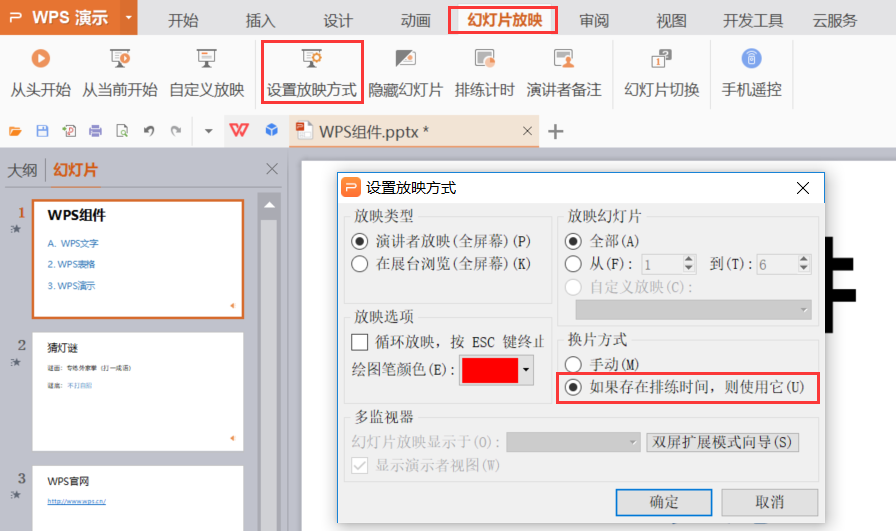Image resolution: width=896 pixels, height=531 pixels.
Task: Click 确定 to confirm settings
Action: click(x=664, y=502)
